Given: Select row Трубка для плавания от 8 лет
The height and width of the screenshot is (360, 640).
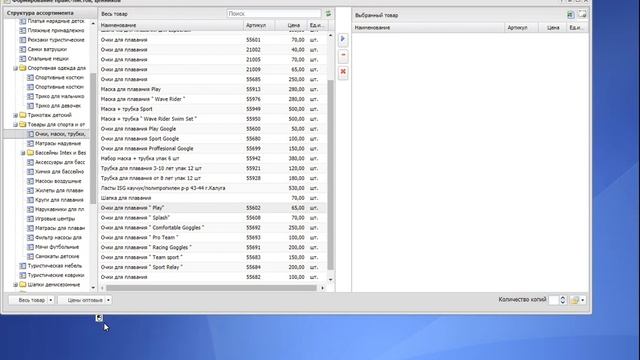Looking at the screenshot, I should pyautogui.click(x=212, y=178).
